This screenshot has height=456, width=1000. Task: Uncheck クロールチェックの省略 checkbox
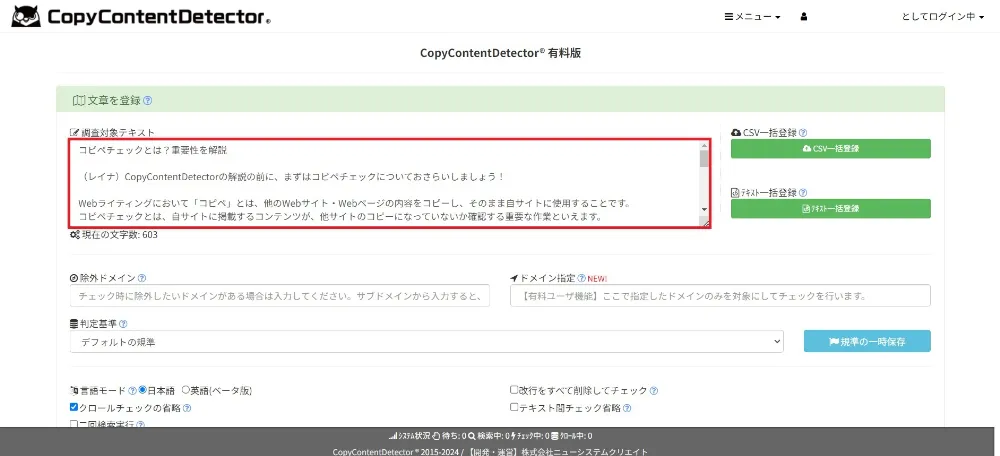(74, 407)
